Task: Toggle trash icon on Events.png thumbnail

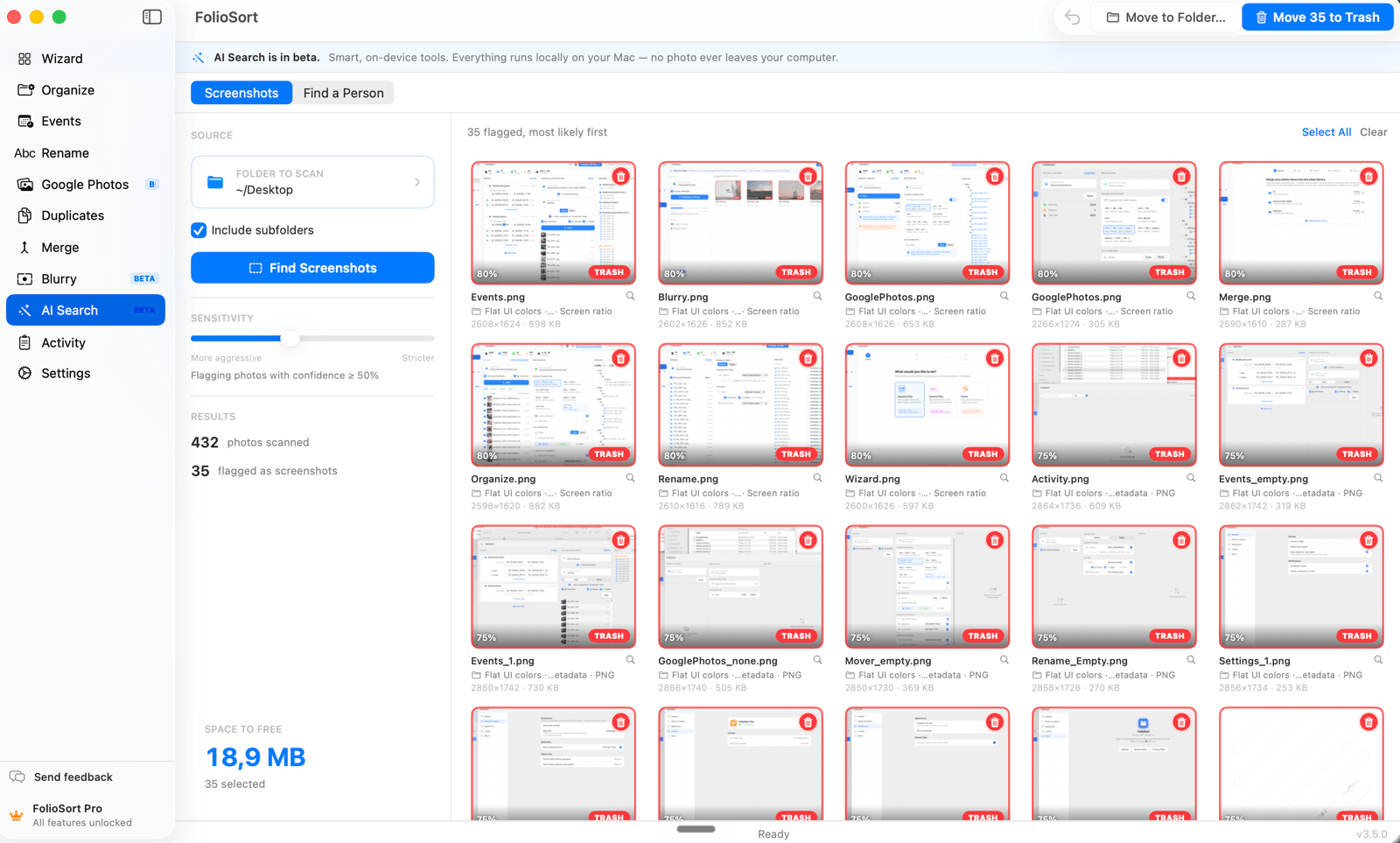Action: click(x=620, y=176)
